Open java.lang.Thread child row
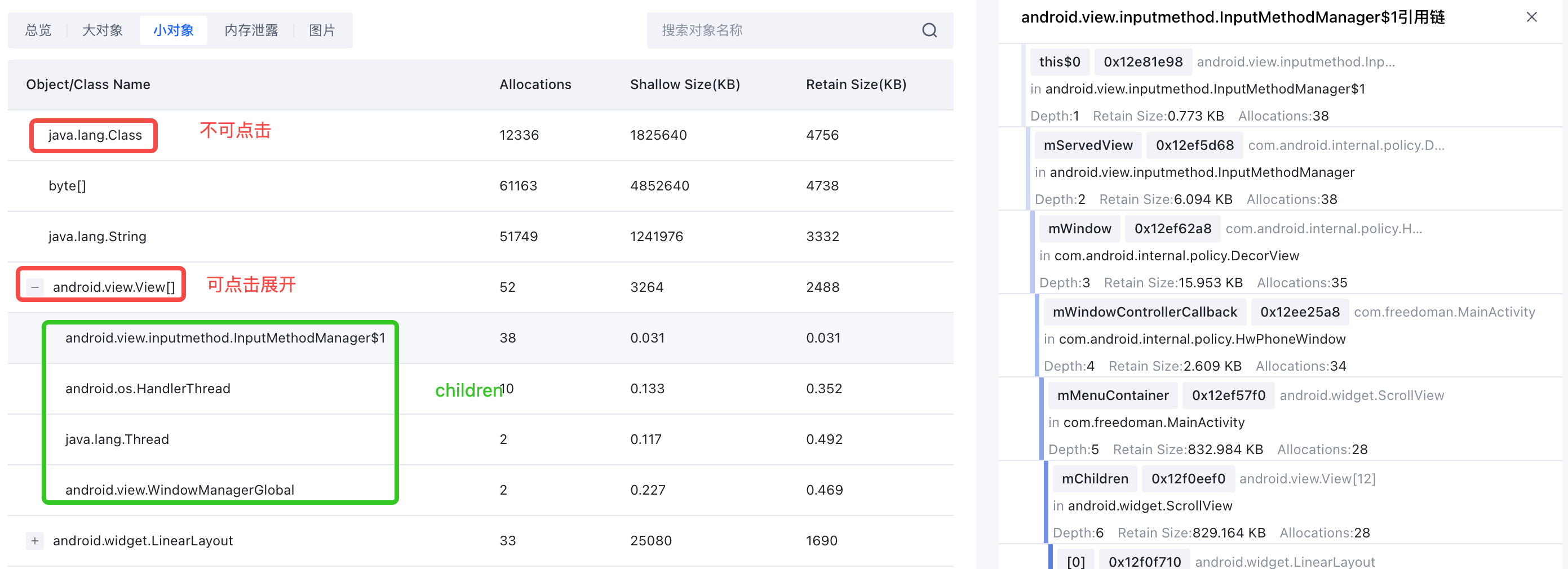This screenshot has height=569, width=1568. click(x=480, y=439)
